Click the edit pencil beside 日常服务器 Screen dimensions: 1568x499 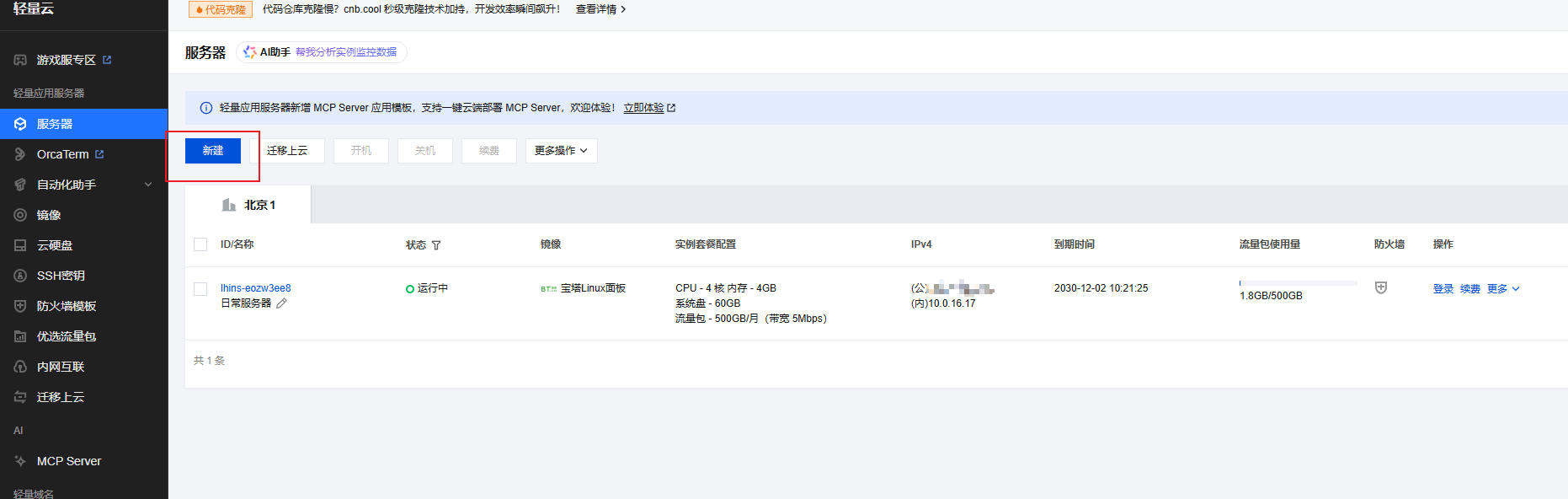tap(281, 303)
